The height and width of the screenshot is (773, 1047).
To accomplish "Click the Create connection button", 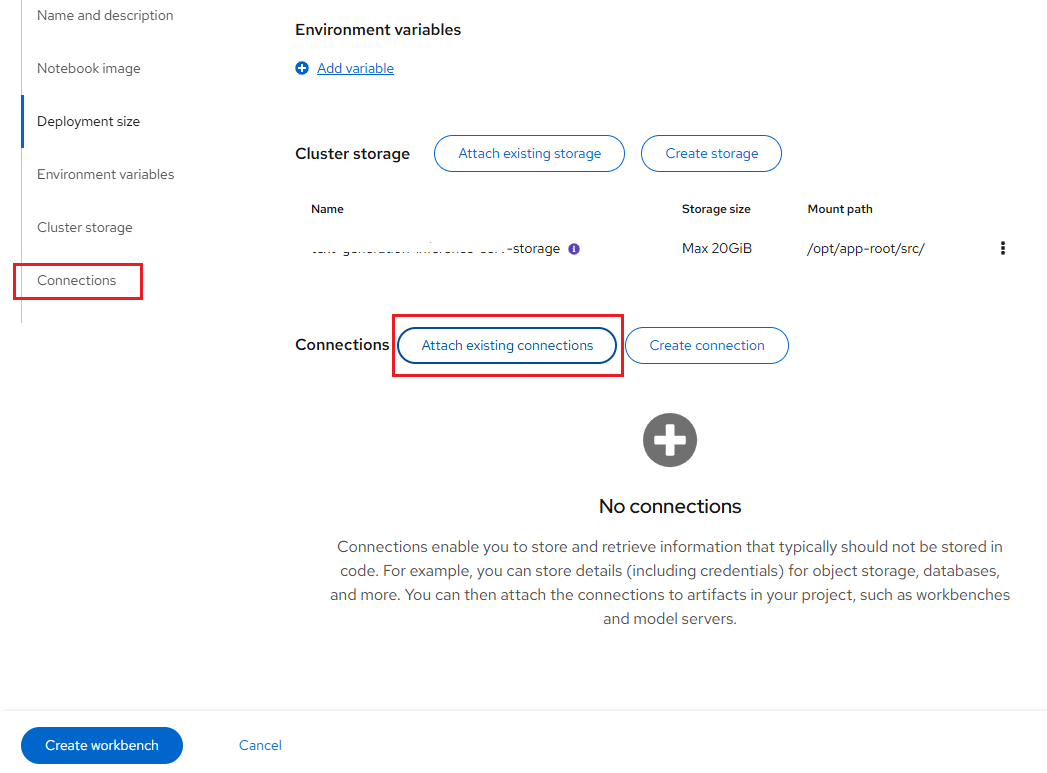I will [707, 346].
